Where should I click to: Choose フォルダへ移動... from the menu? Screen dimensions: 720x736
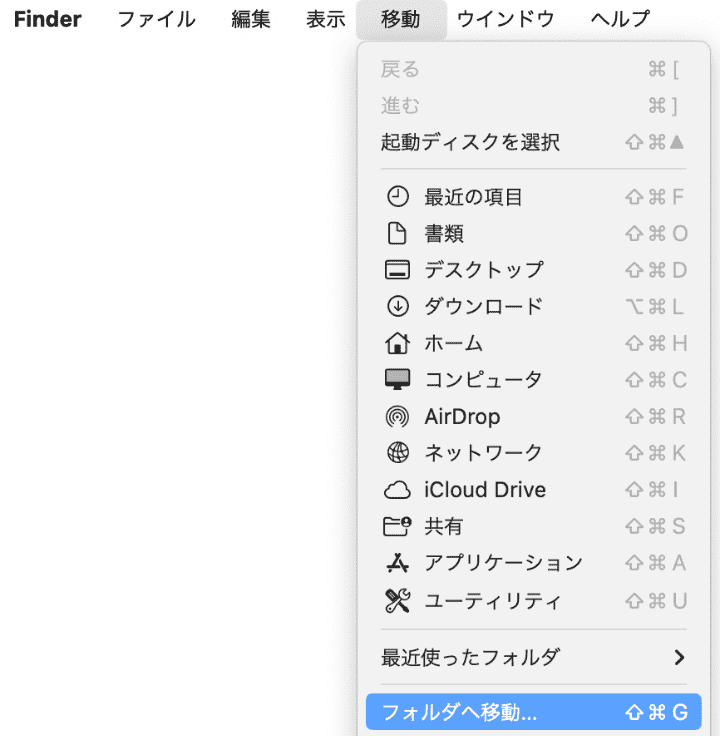(460, 713)
